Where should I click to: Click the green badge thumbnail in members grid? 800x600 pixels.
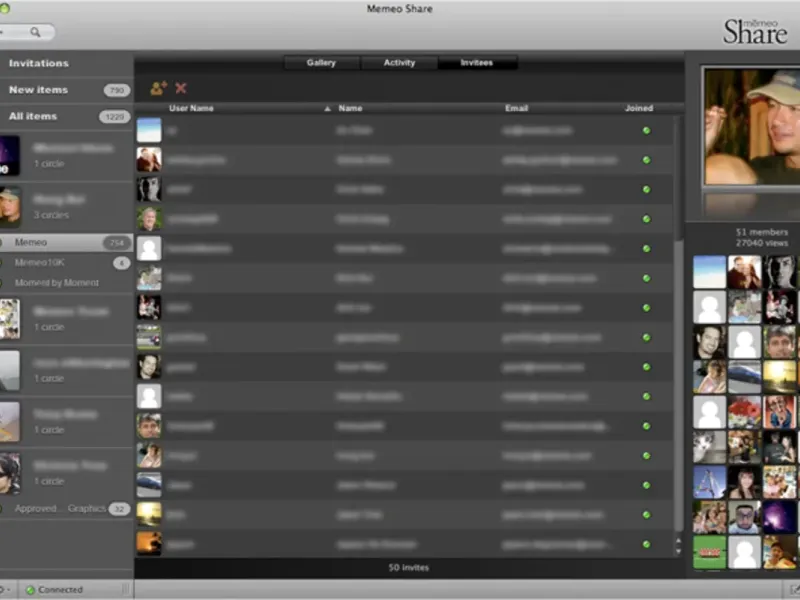(709, 552)
